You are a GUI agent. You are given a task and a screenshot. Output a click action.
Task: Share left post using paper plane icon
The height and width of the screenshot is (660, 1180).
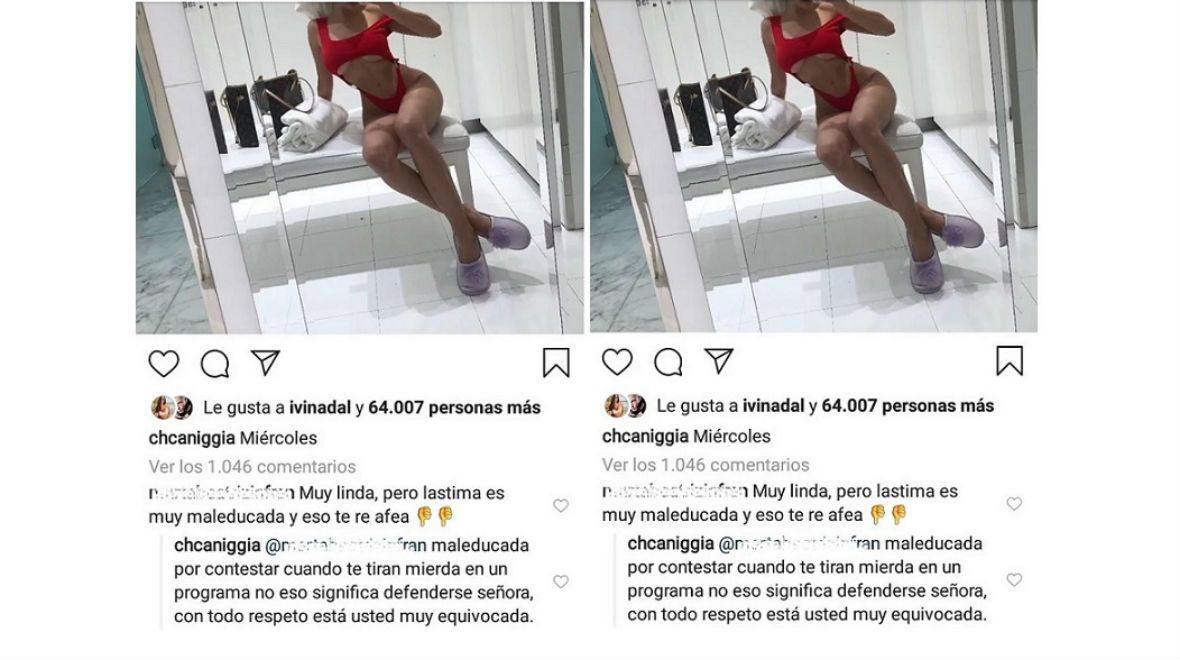(x=266, y=362)
